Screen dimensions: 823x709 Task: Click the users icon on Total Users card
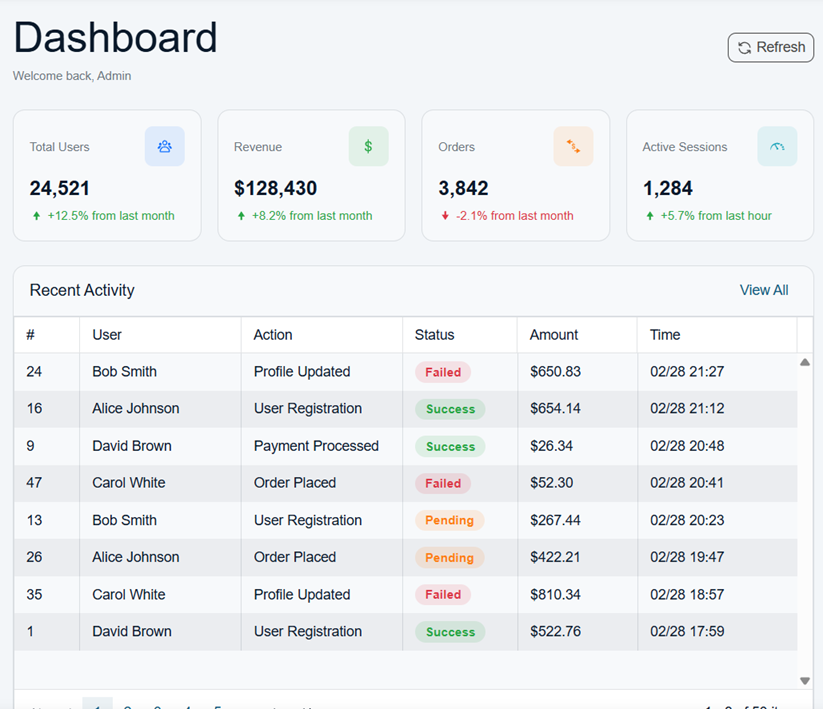(x=164, y=147)
